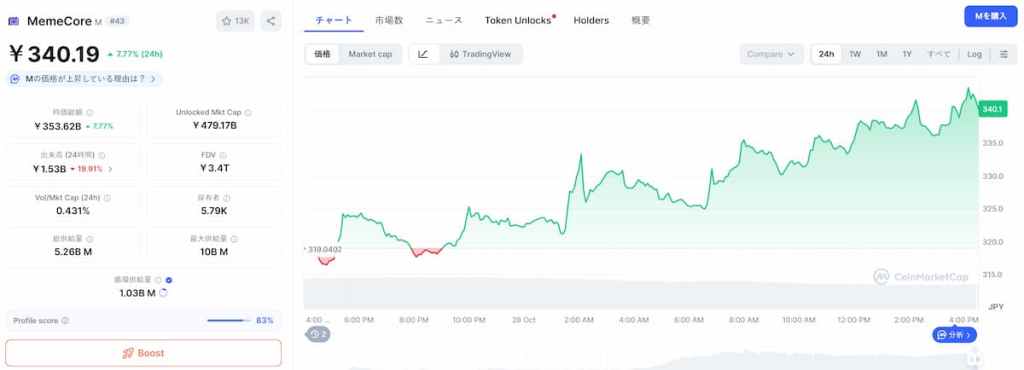The height and width of the screenshot is (370, 1024).
Task: Click the MemeCore coin logo icon
Action: [x=13, y=21]
